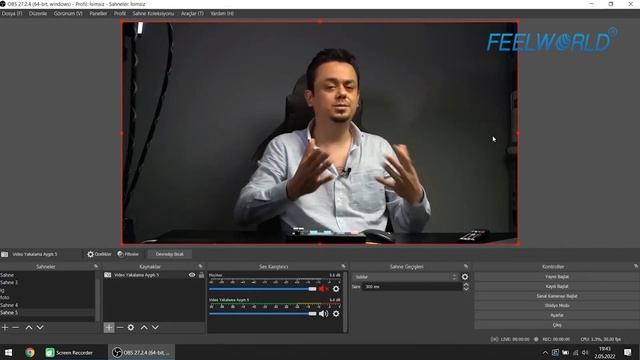Open Chrome from the taskbar
640x360 pixels.
tap(30, 352)
